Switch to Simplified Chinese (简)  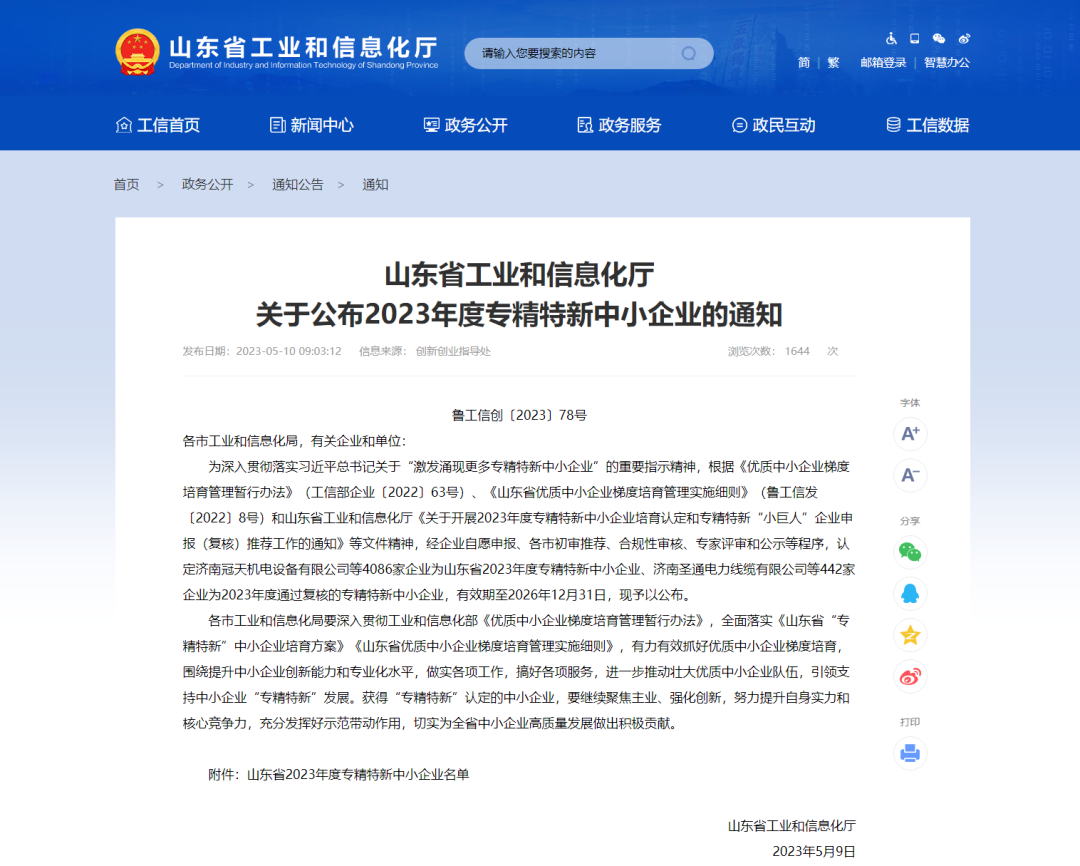click(x=803, y=61)
